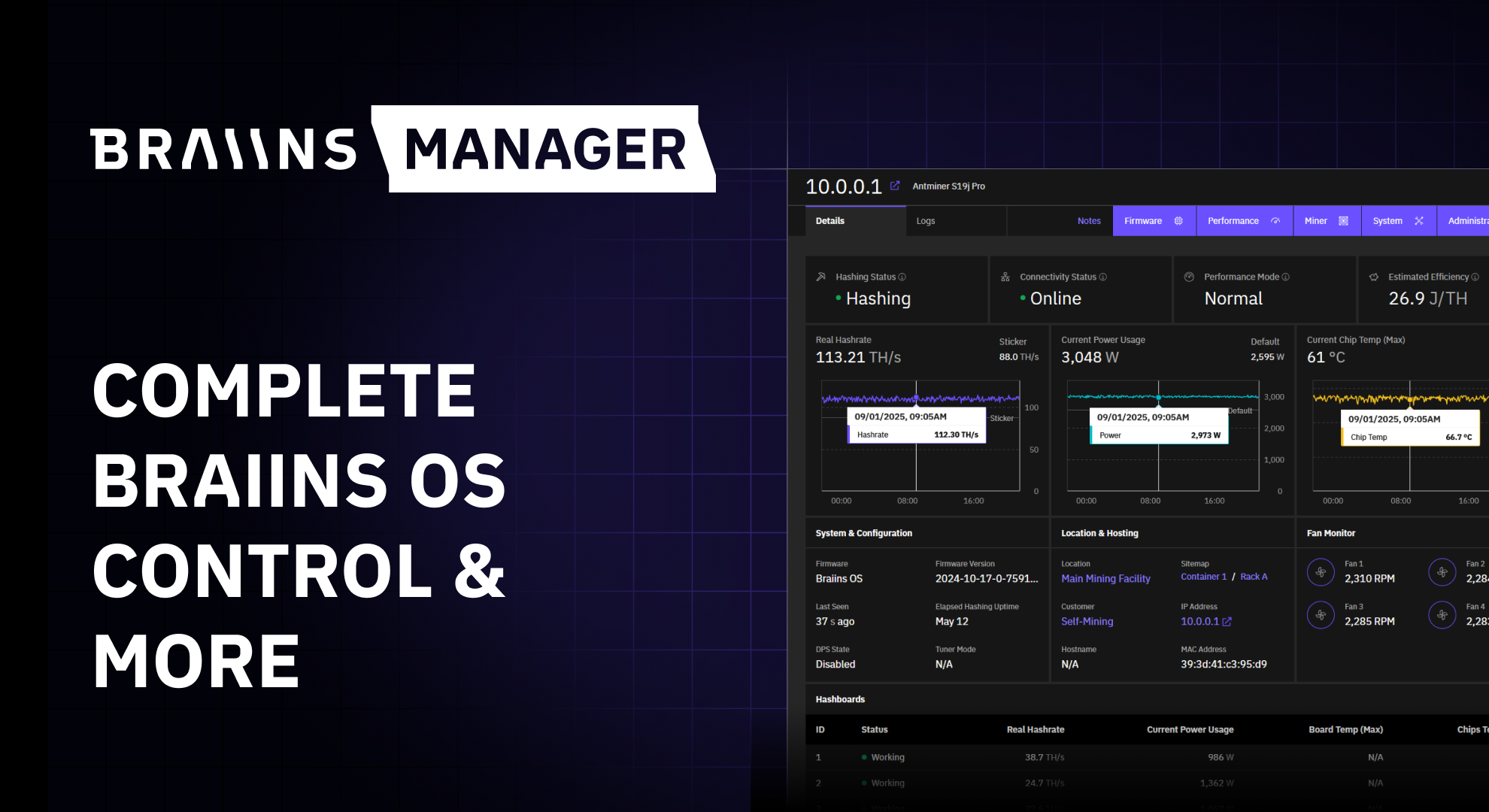This screenshot has height=812, width=1489.
Task: Open the Miner menu button
Action: [x=1327, y=221]
